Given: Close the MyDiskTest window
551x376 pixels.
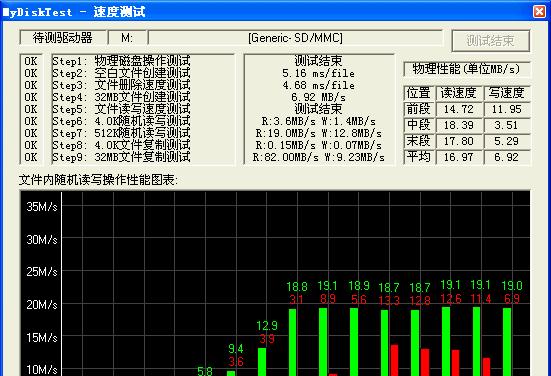Looking at the screenshot, I should (539, 11).
